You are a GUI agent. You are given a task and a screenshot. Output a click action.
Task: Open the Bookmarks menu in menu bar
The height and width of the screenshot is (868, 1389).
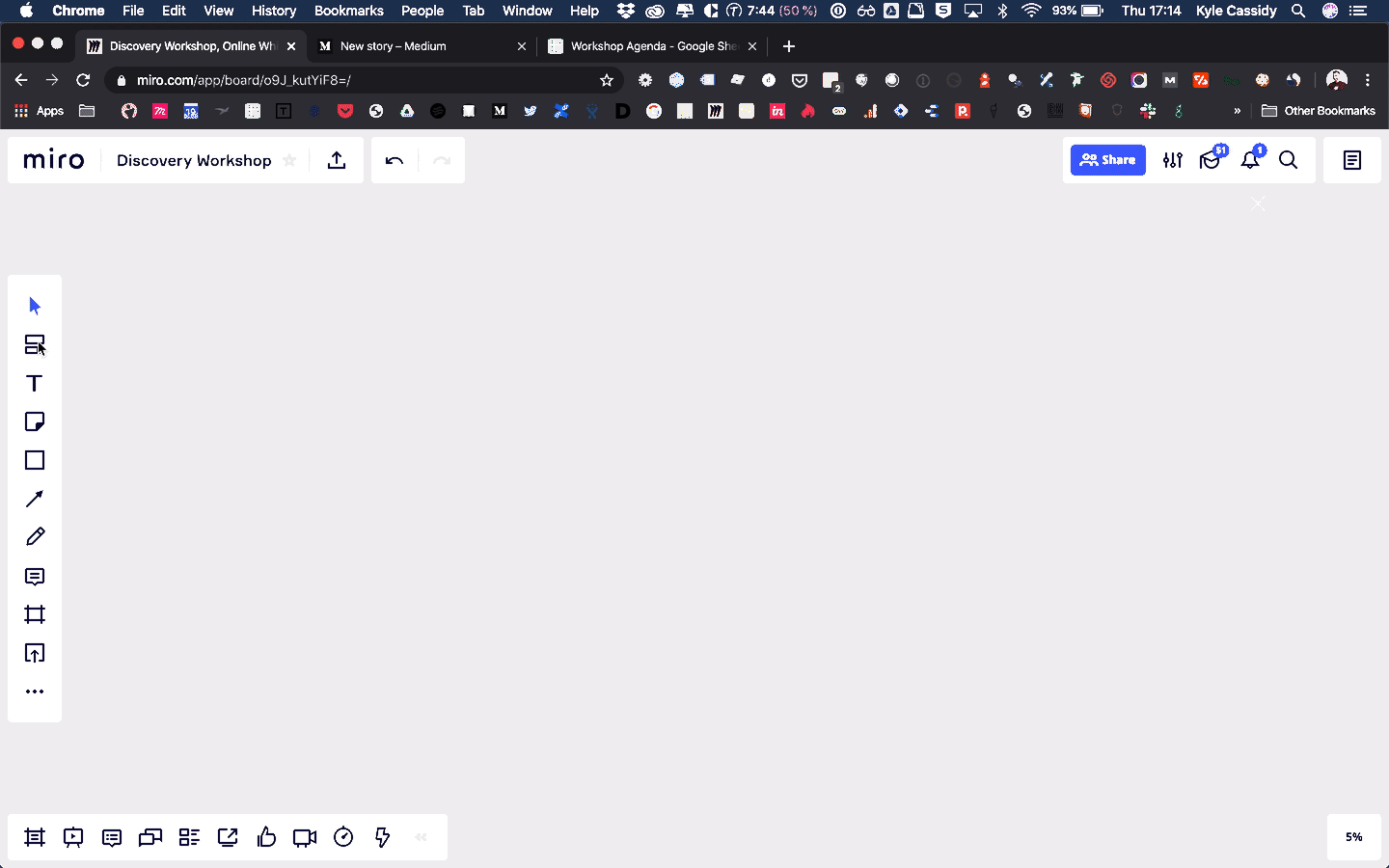pyautogui.click(x=348, y=11)
